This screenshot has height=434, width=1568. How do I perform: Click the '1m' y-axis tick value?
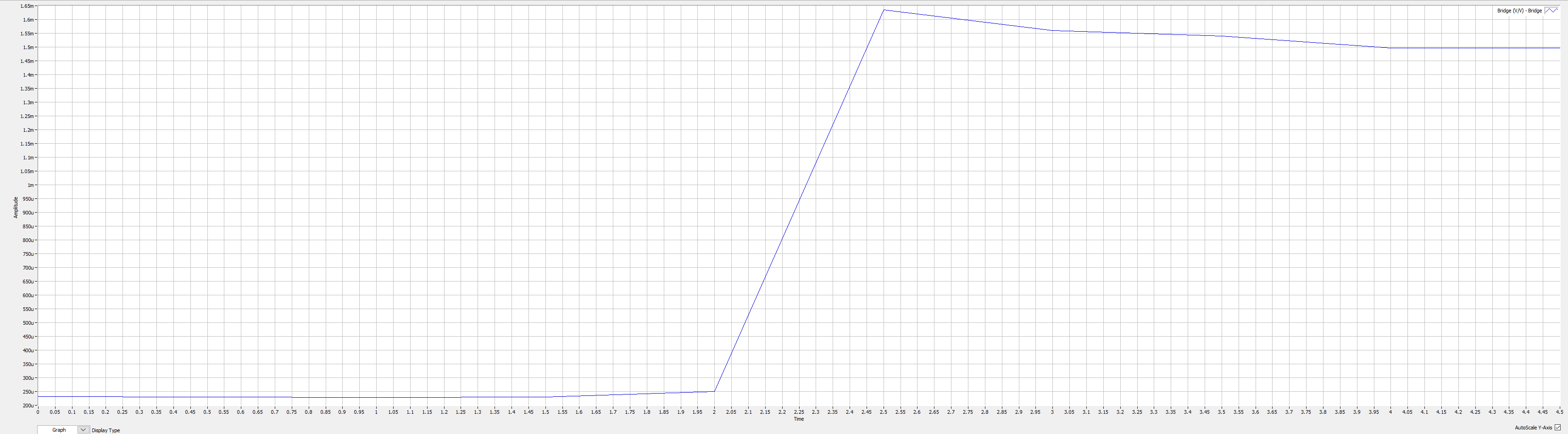coord(30,185)
